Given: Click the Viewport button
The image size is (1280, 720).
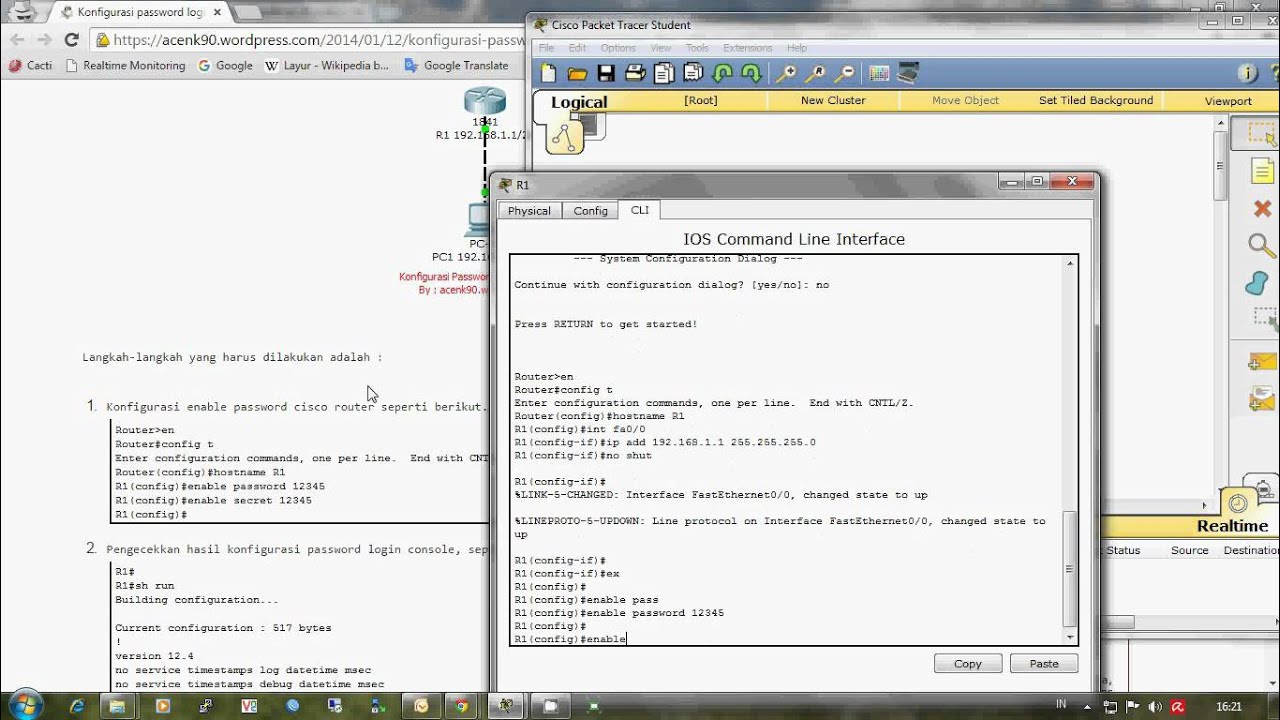Looking at the screenshot, I should click(x=1228, y=101).
